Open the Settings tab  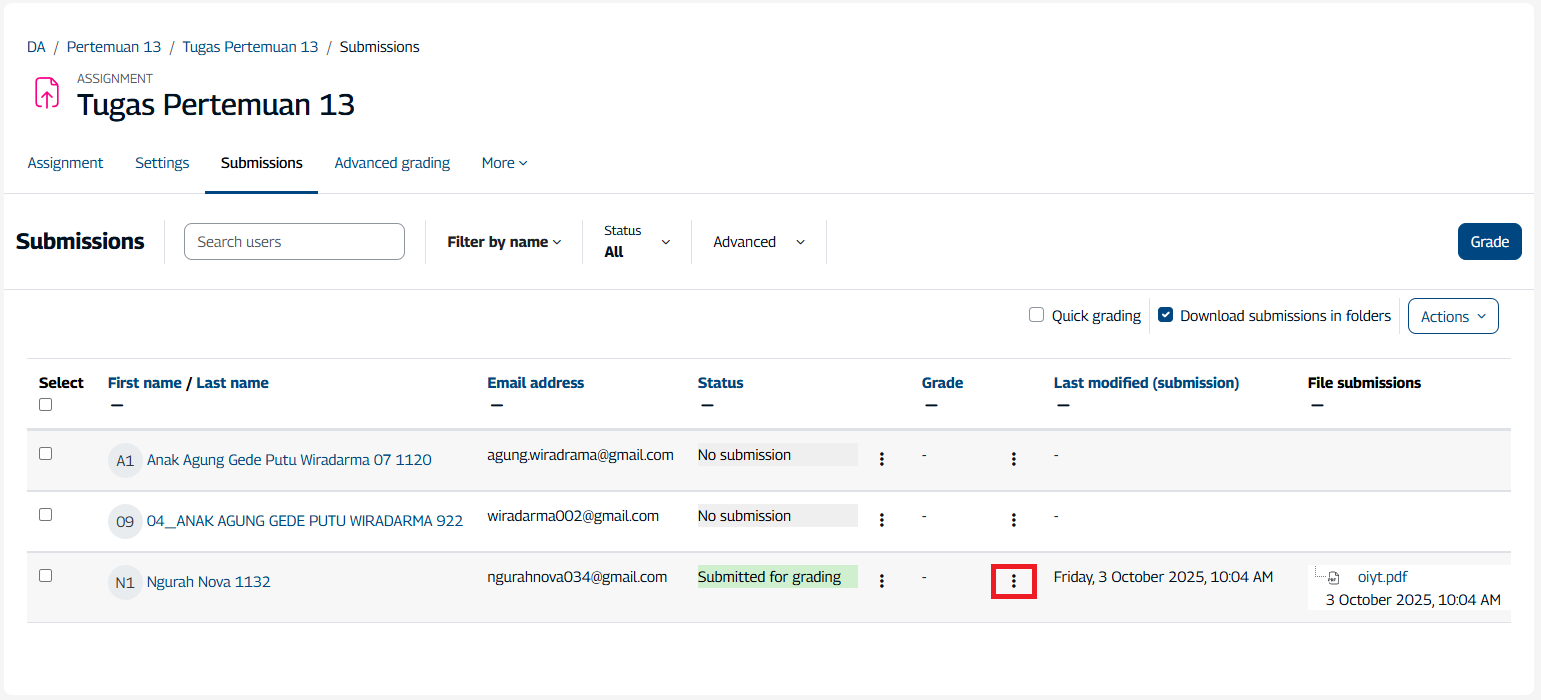pyautogui.click(x=162, y=163)
